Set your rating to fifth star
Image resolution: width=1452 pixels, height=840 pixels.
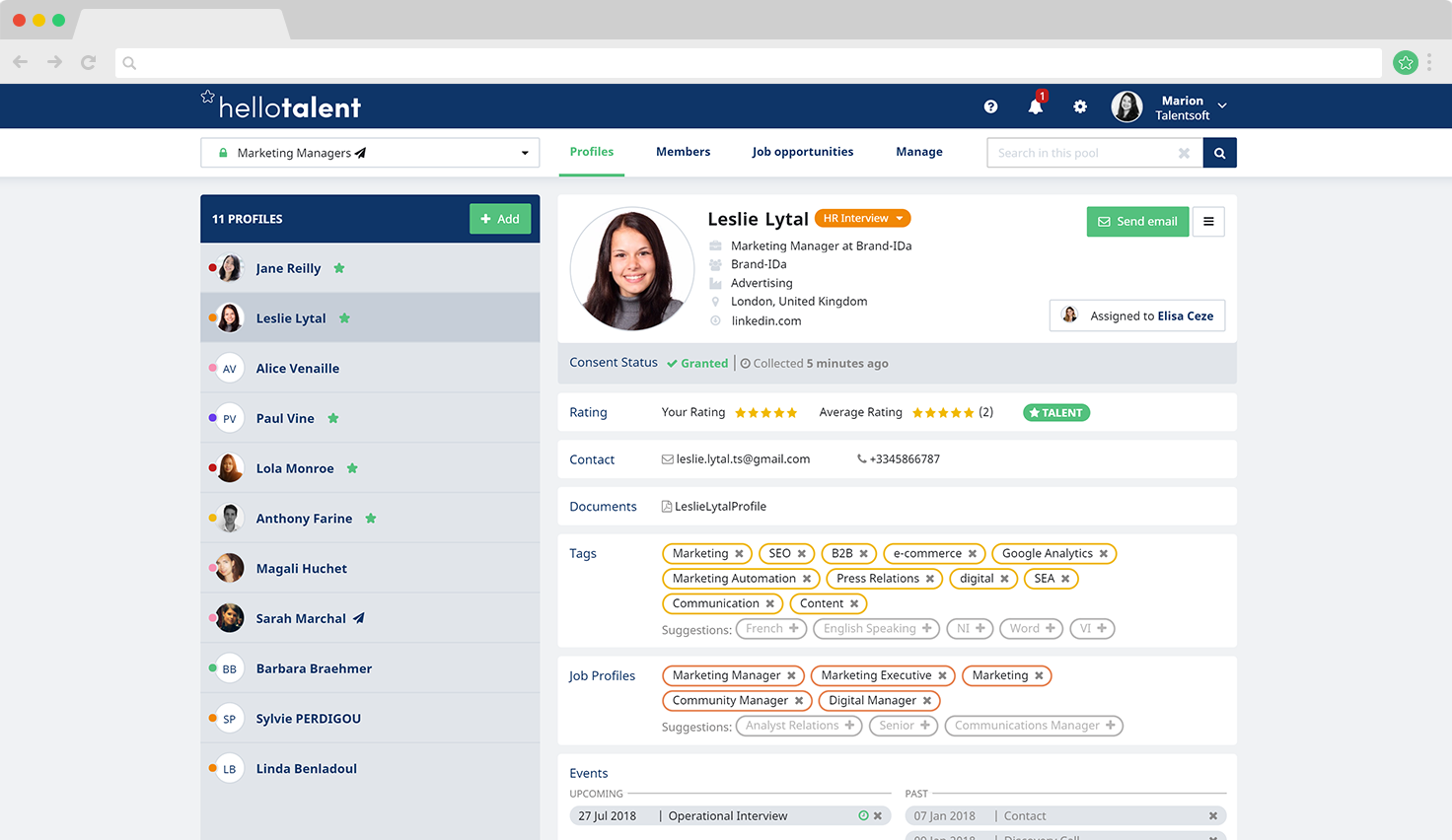[x=792, y=413]
